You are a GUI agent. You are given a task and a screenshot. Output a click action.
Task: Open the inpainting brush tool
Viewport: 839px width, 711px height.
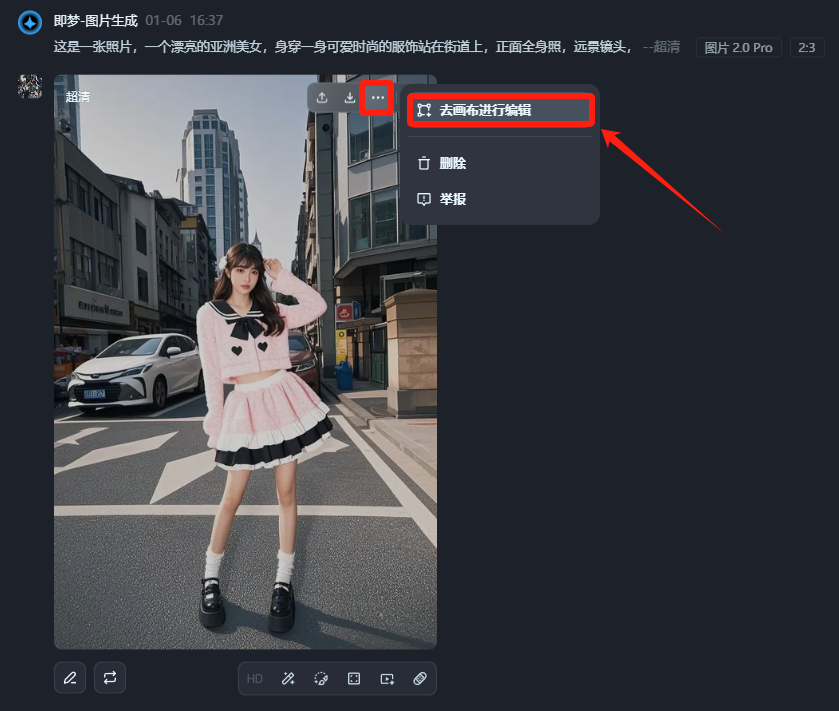click(321, 678)
